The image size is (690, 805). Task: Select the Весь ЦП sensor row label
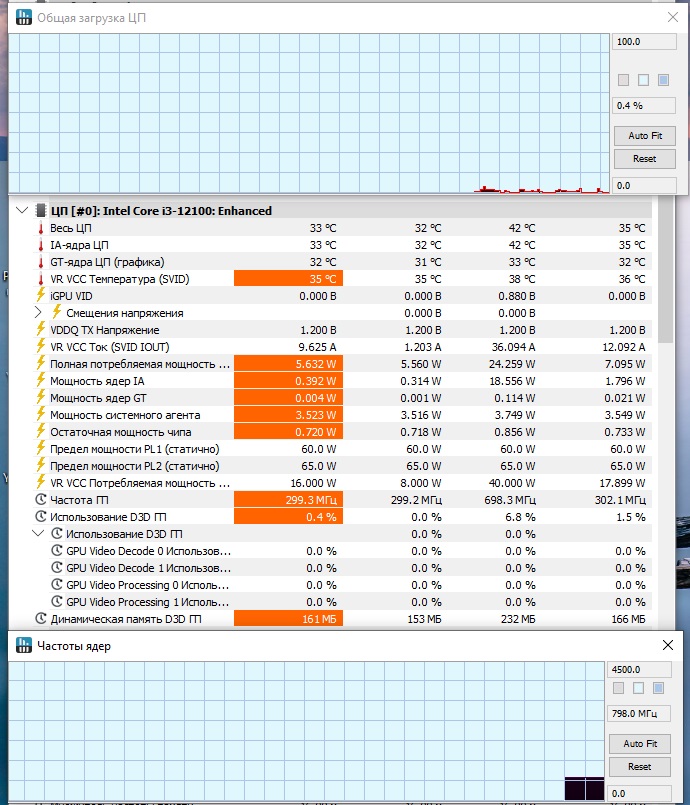[x=71, y=228]
